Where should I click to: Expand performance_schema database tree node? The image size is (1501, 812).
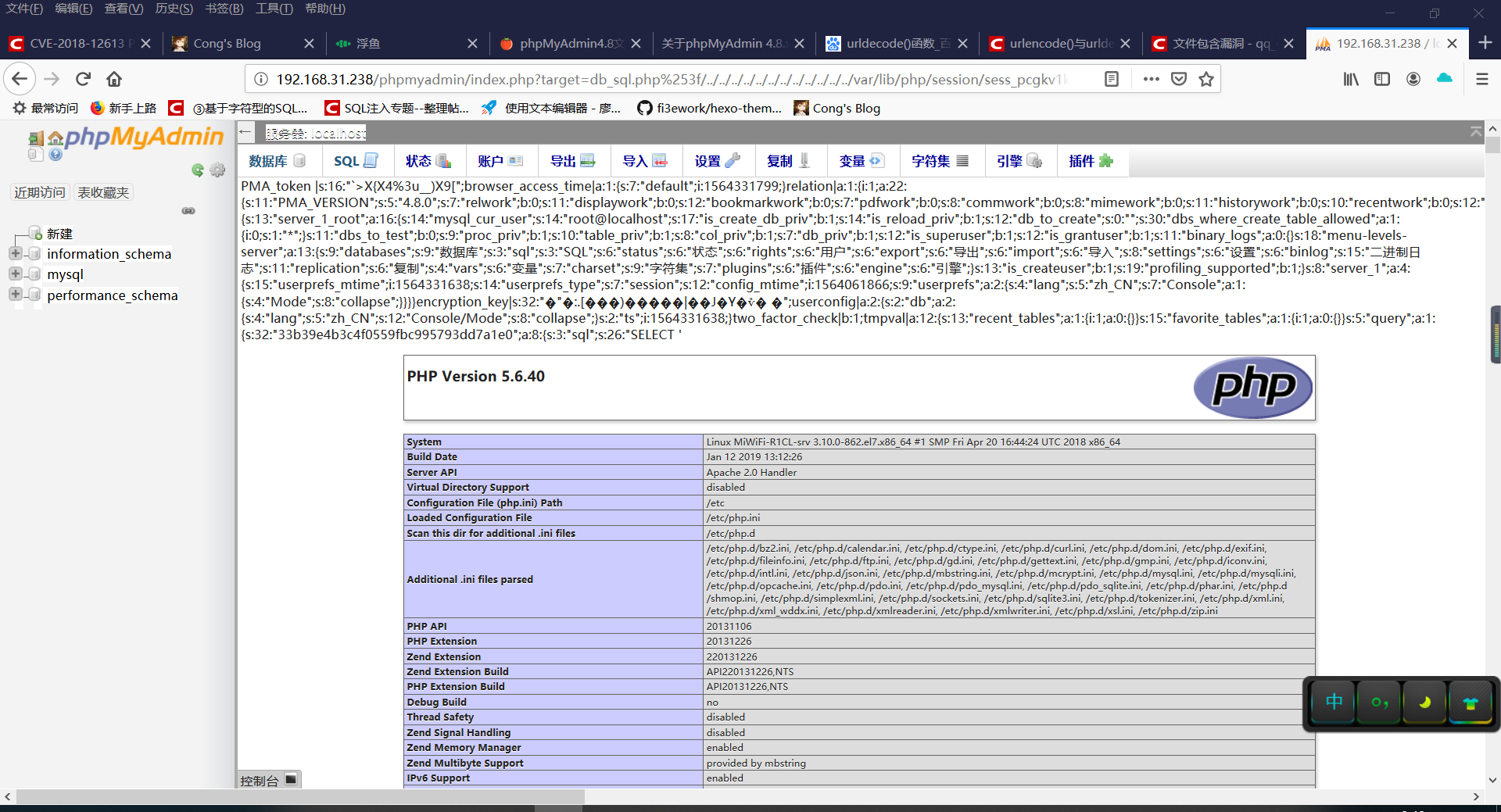click(15, 295)
